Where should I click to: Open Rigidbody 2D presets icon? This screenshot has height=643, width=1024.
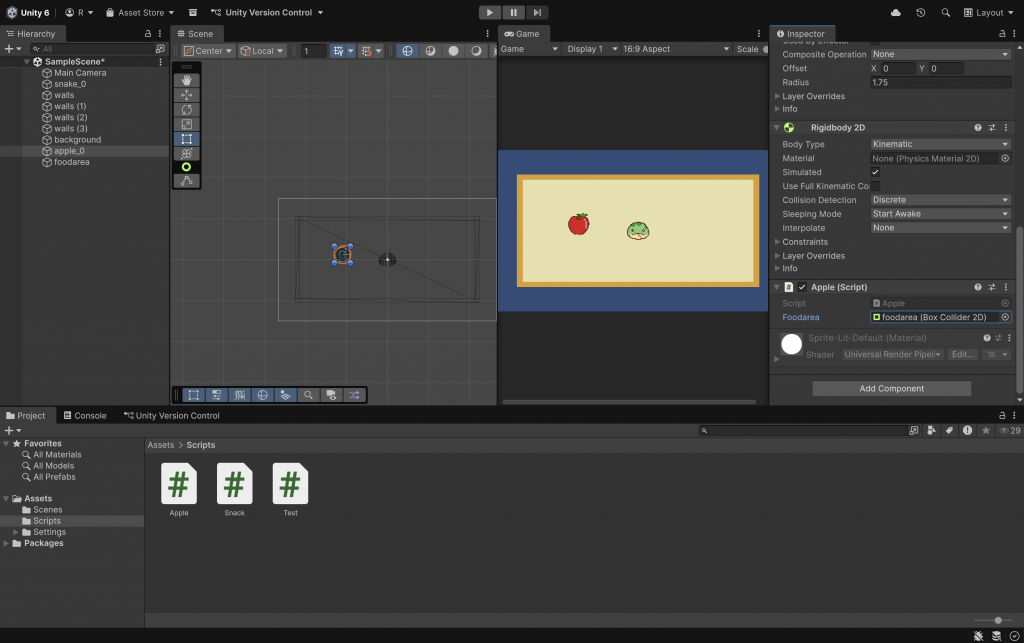click(992, 128)
